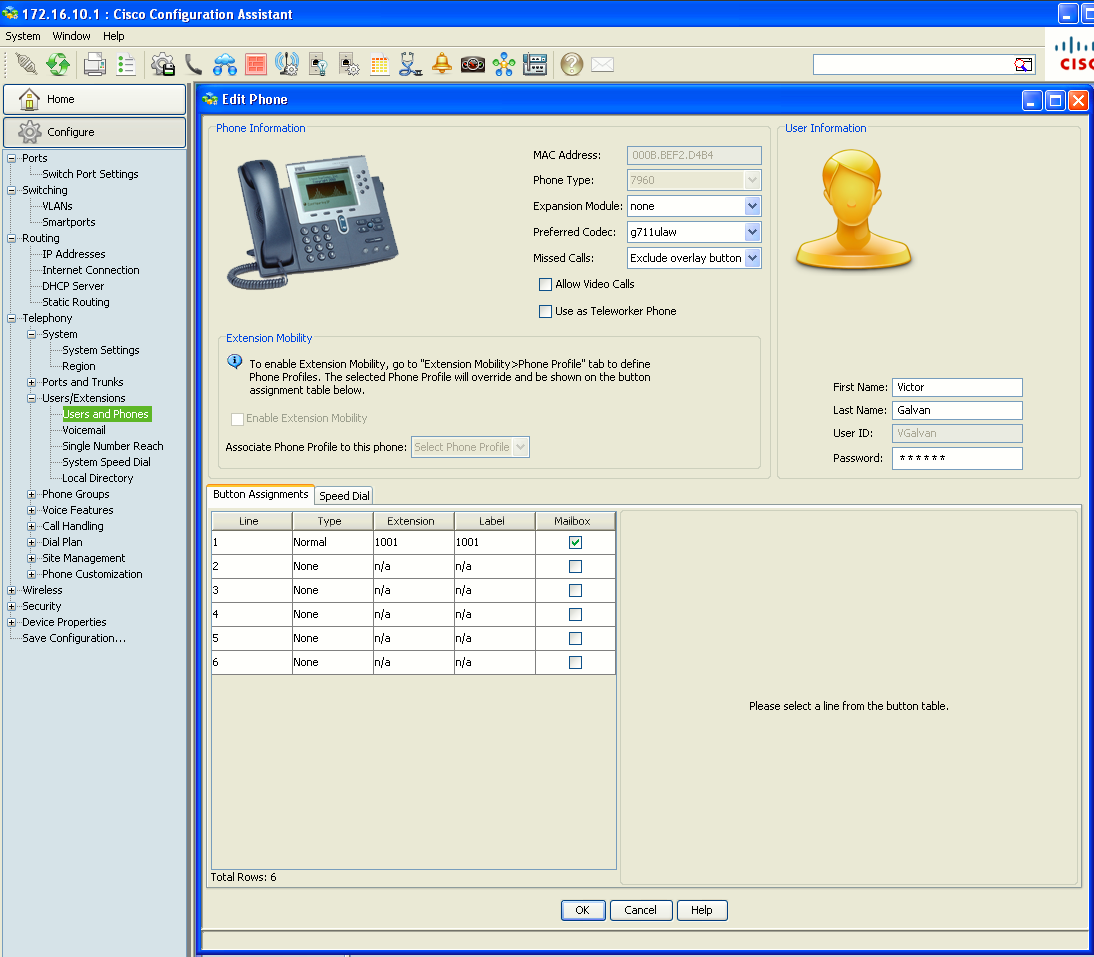The image size is (1094, 957).
Task: Click the envelope Feedback icon
Action: click(602, 65)
